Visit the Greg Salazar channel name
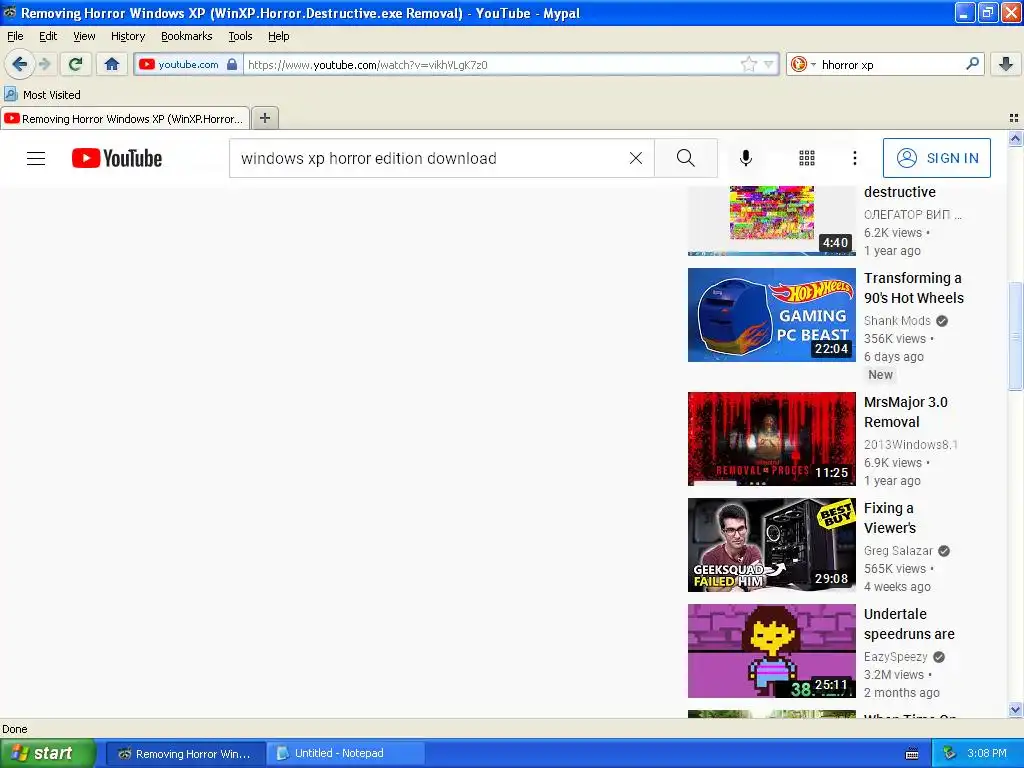 click(898, 551)
